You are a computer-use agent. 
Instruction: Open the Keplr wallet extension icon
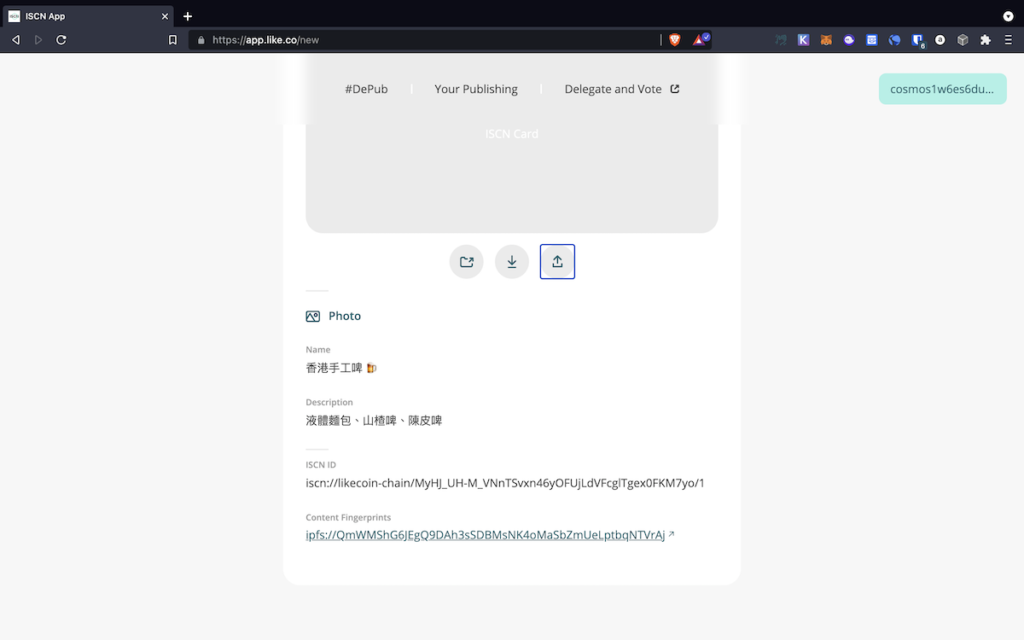coord(803,39)
